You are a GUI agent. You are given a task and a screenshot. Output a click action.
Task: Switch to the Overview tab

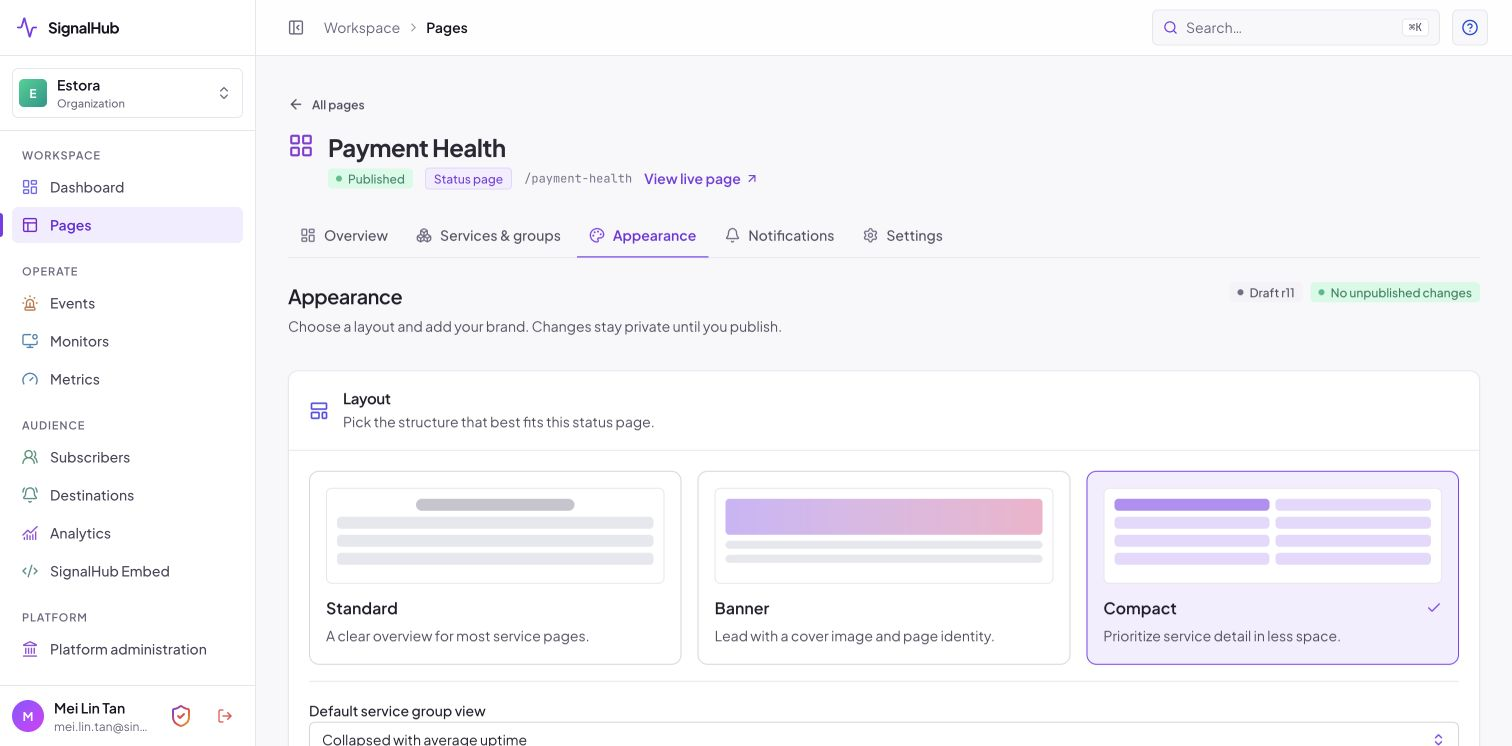coord(344,236)
